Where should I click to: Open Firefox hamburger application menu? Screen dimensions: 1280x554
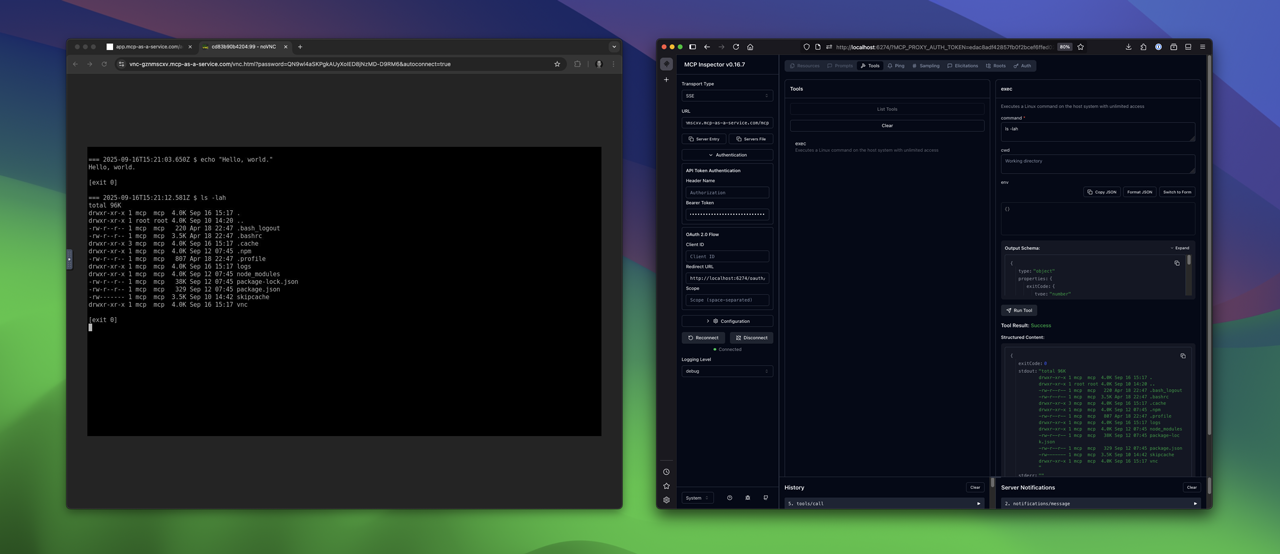click(1203, 47)
